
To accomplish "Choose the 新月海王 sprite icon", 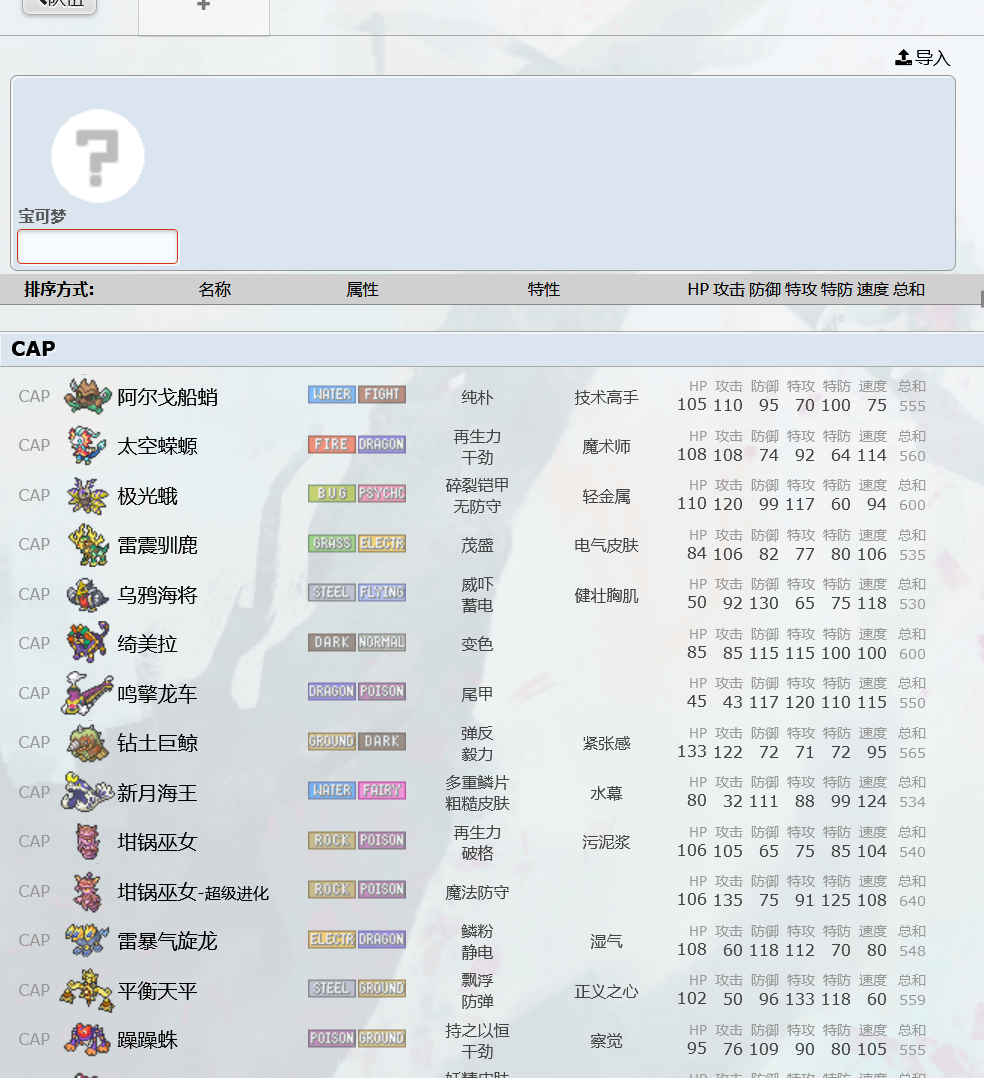I will (x=87, y=792).
